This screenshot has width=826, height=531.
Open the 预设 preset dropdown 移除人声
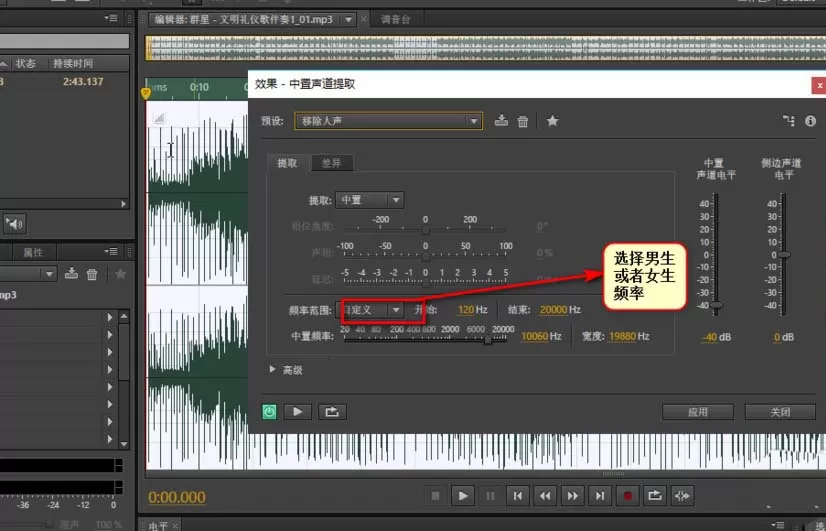tap(388, 121)
